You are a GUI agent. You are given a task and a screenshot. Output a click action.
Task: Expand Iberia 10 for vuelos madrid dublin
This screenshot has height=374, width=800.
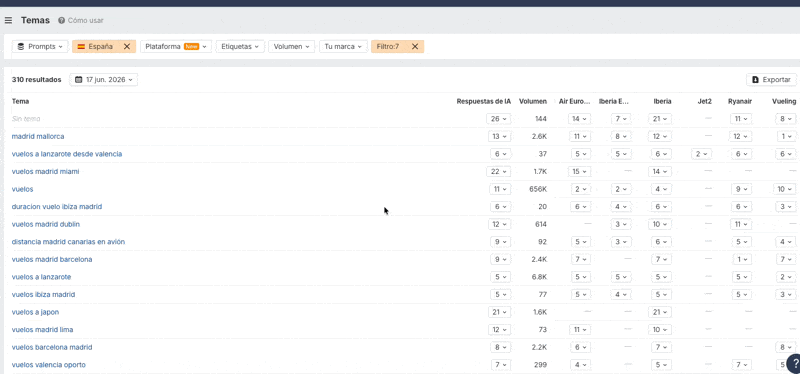661,224
